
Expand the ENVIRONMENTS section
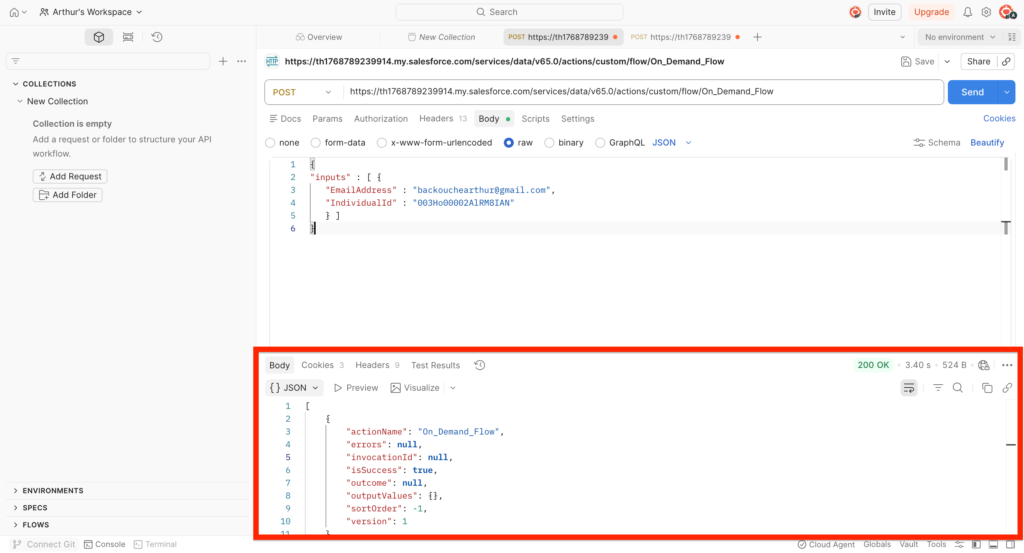tap(52, 491)
